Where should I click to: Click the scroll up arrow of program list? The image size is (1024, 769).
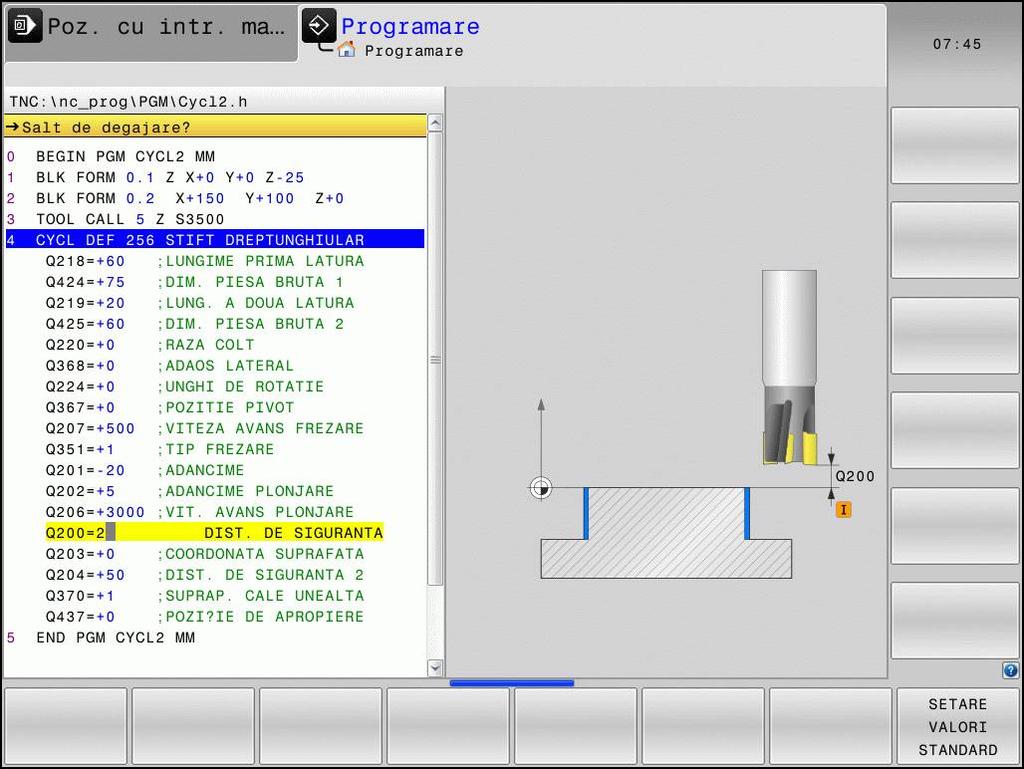(435, 123)
